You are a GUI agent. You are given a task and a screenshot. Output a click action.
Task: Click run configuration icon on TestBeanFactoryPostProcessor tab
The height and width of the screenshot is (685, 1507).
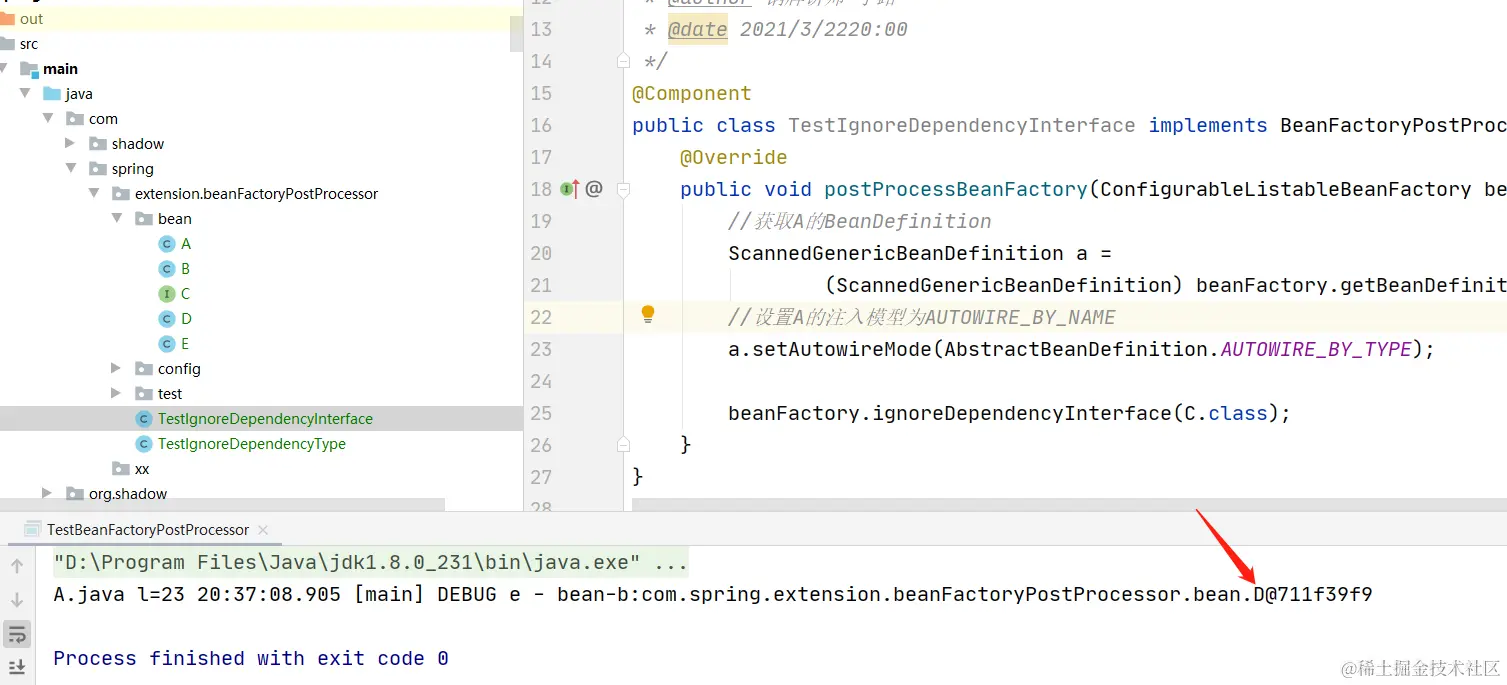pos(33,530)
